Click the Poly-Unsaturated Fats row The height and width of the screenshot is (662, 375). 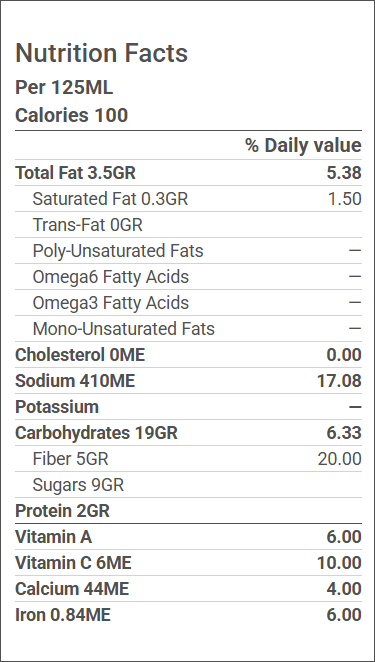[x=188, y=251]
